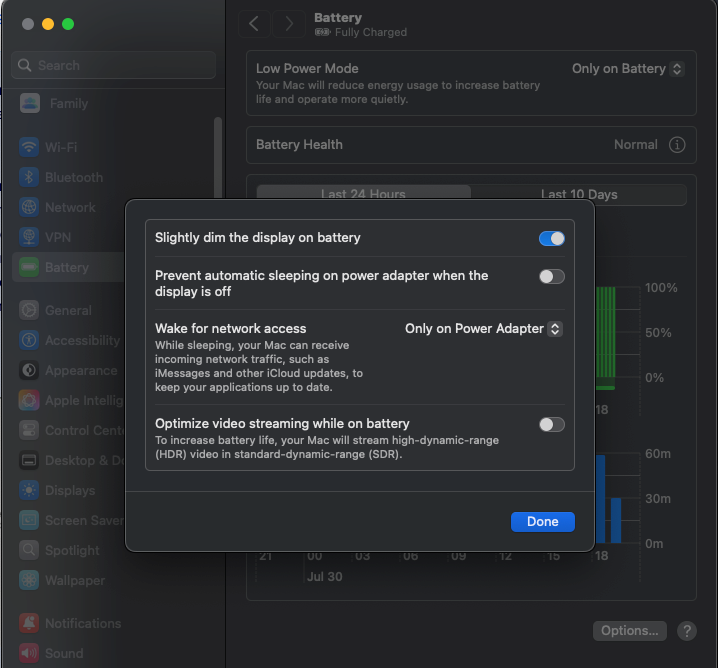
Task: Click the Done button
Action: (x=543, y=521)
